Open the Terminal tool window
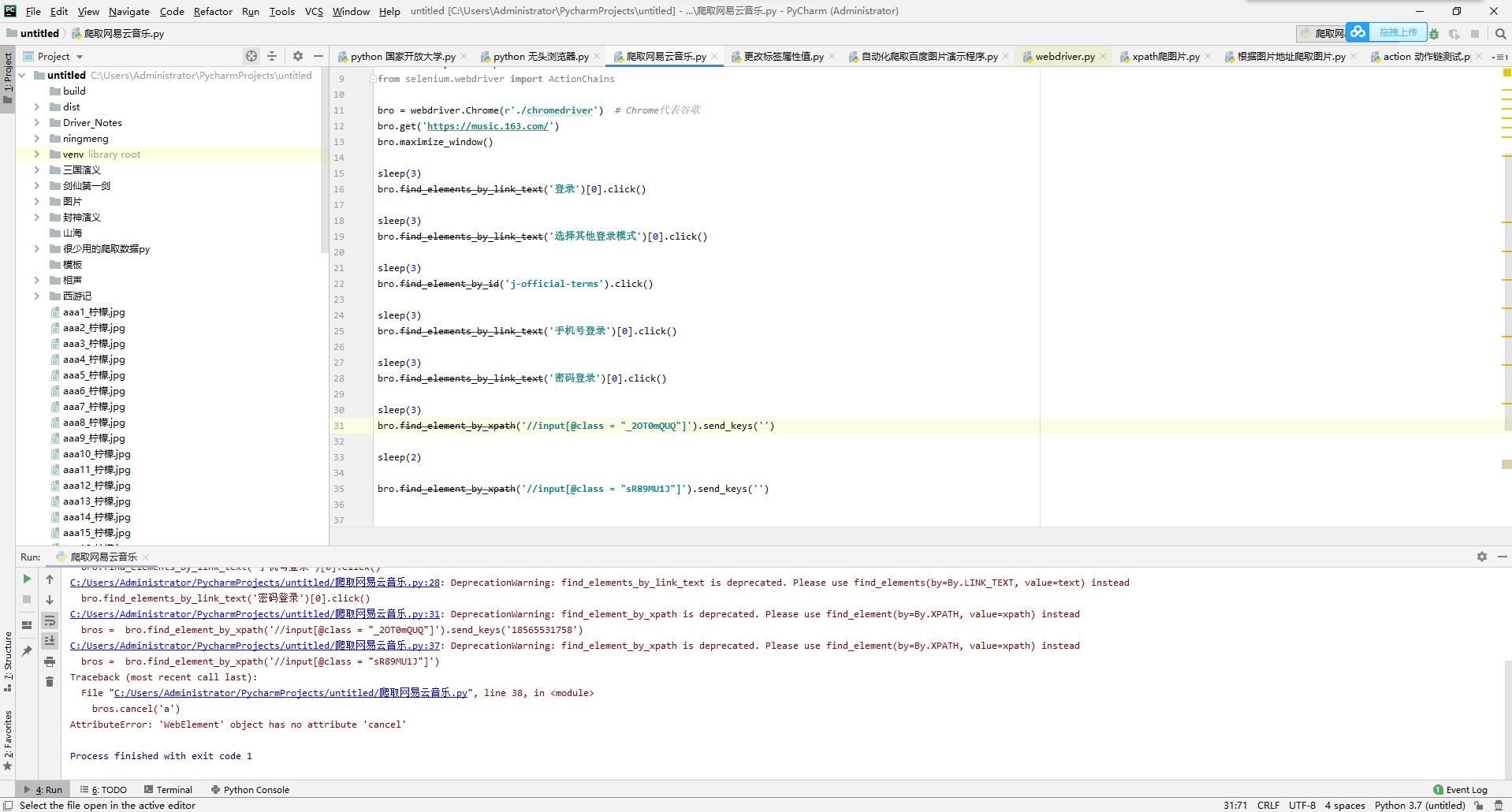This screenshot has width=1512, height=812. pyautogui.click(x=173, y=789)
